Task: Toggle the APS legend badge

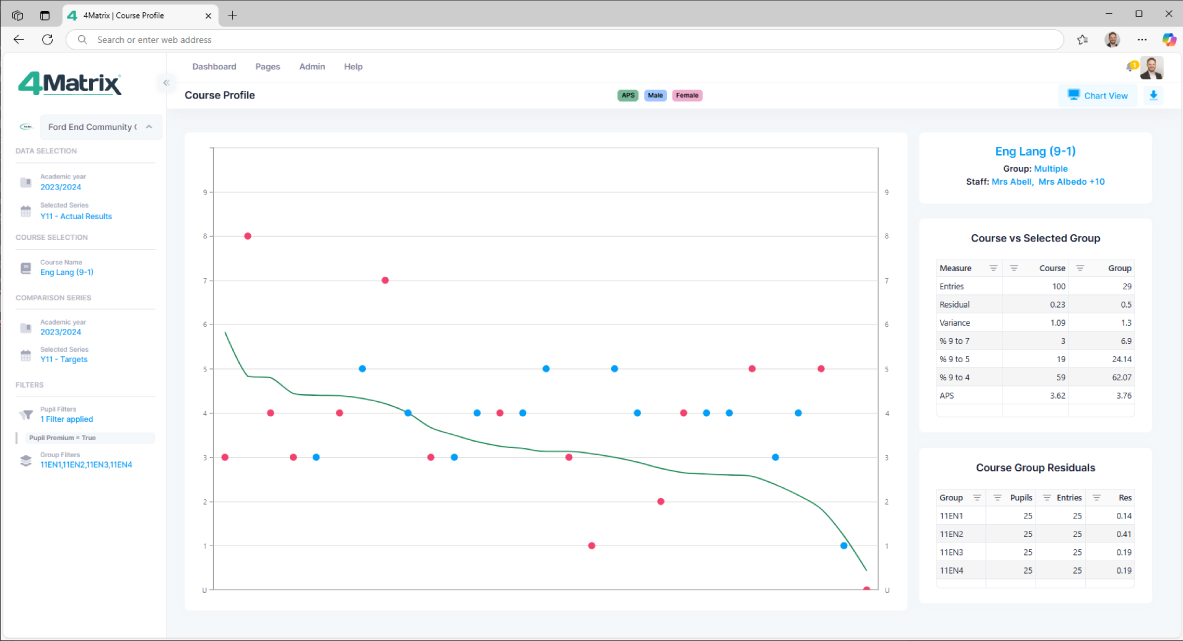Action: 628,96
